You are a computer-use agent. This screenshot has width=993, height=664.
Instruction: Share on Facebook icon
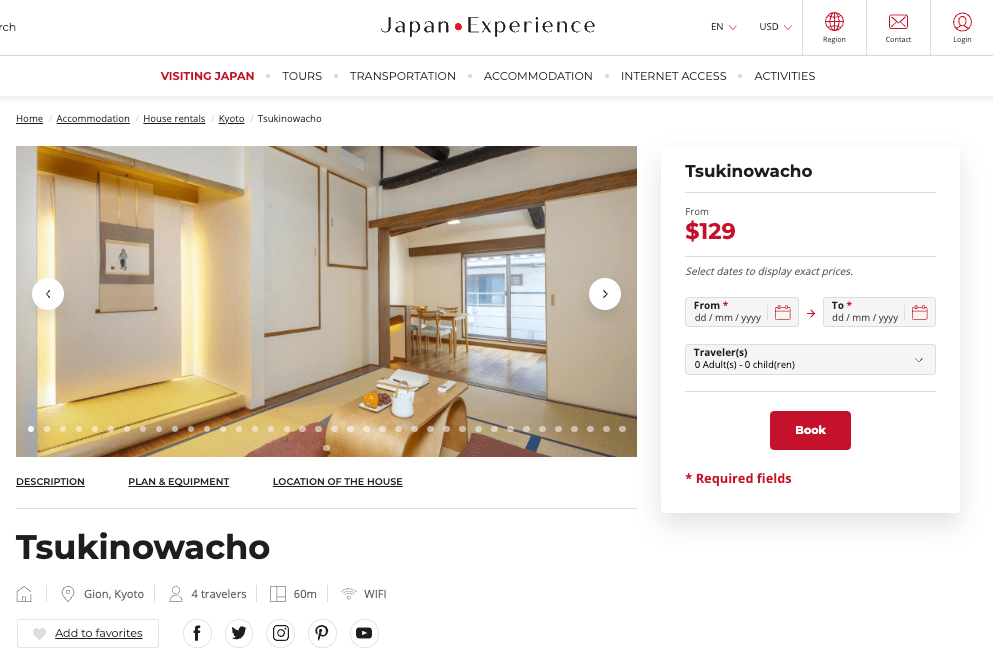197,633
